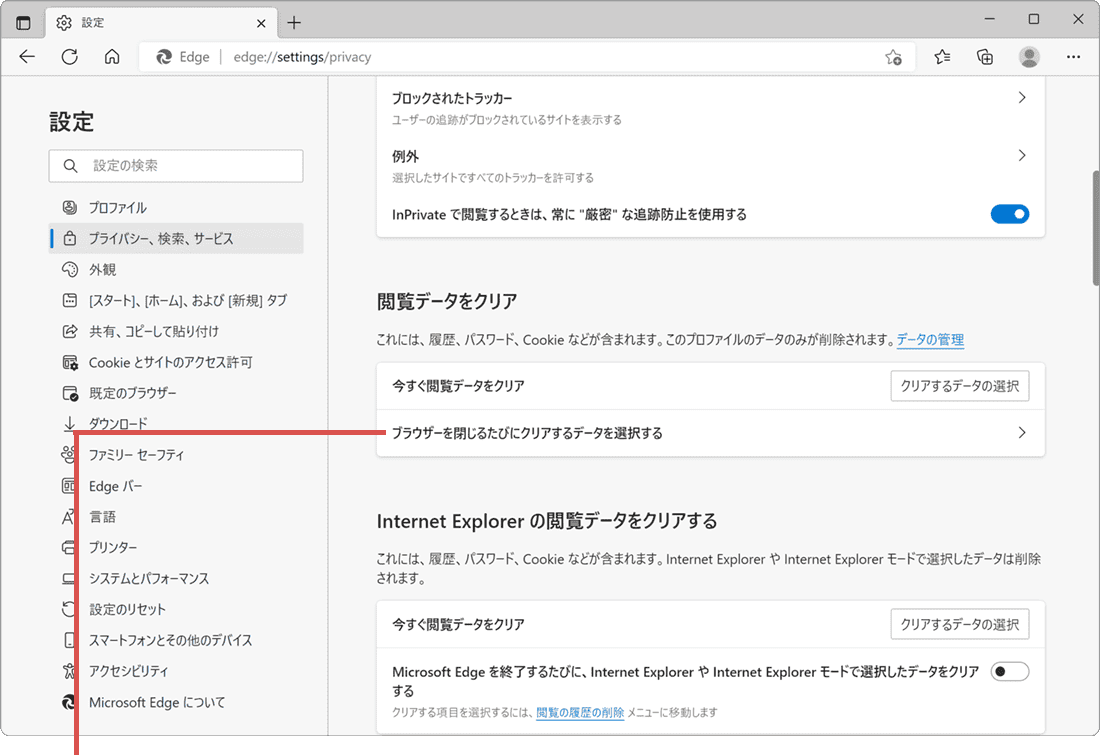This screenshot has height=755, width=1100.
Task: Click the icon beside 共有、コピーして貼り付け
Action: pyautogui.click(x=69, y=331)
